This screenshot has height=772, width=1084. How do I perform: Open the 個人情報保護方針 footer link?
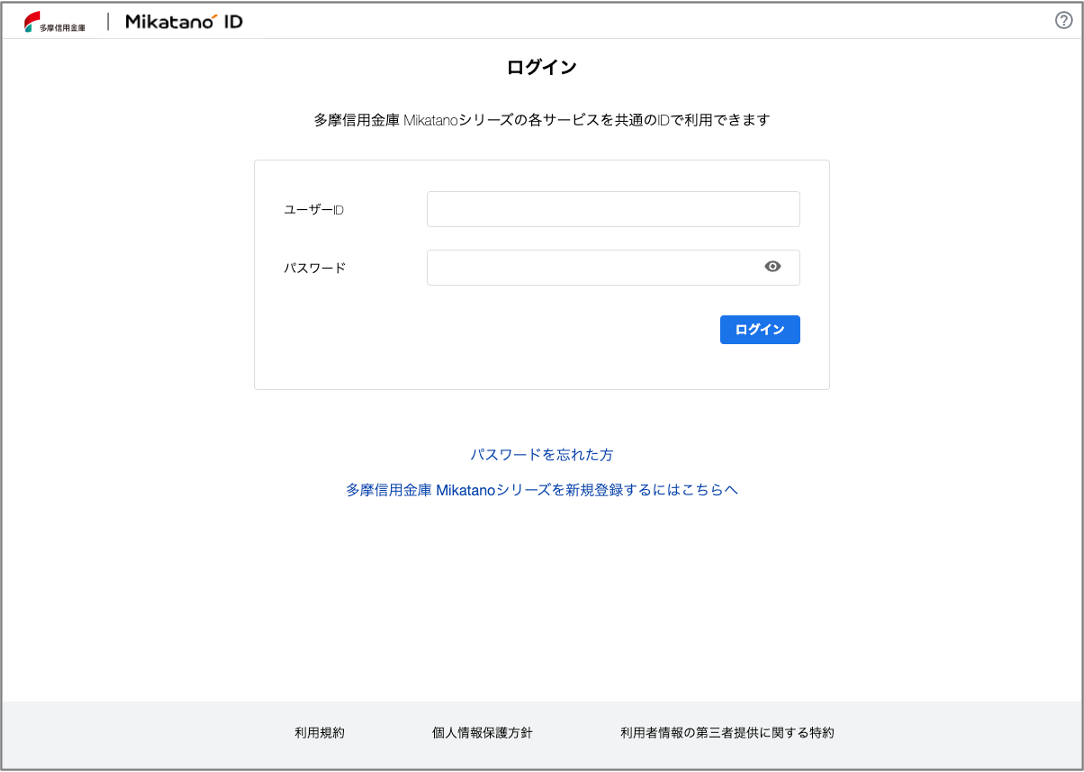pyautogui.click(x=483, y=733)
